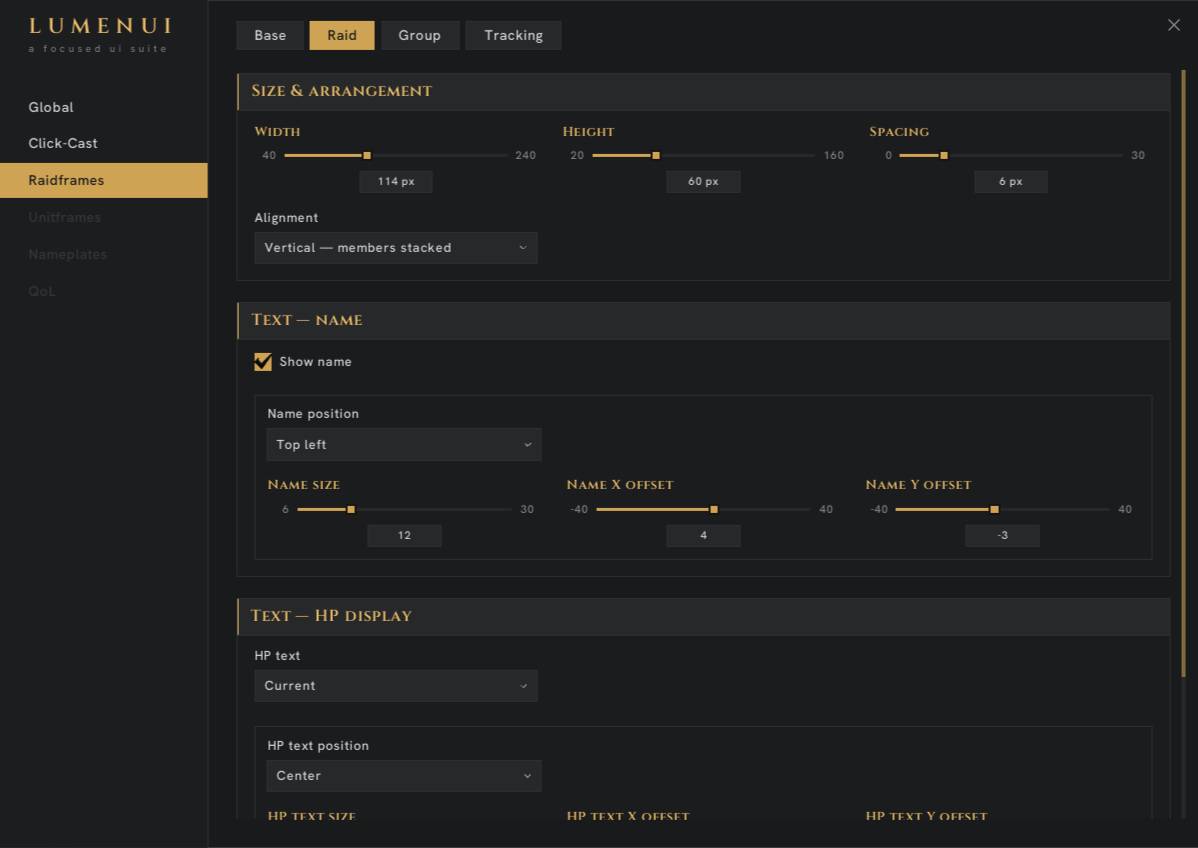
Task: Select Raidframes in the sidebar
Action: (104, 180)
